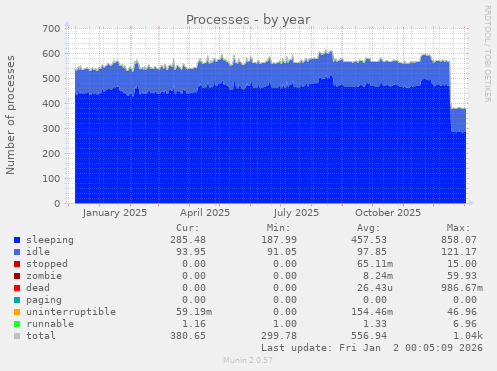Click the 'January 2025' x-axis label

pyautogui.click(x=115, y=213)
